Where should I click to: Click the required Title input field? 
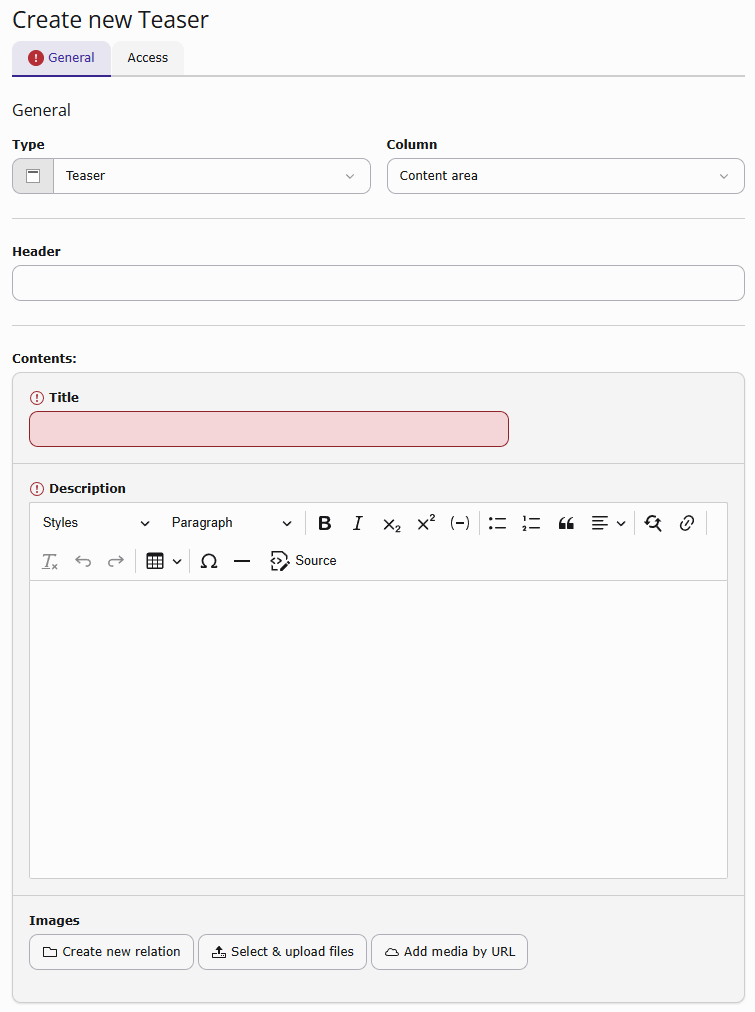click(269, 429)
